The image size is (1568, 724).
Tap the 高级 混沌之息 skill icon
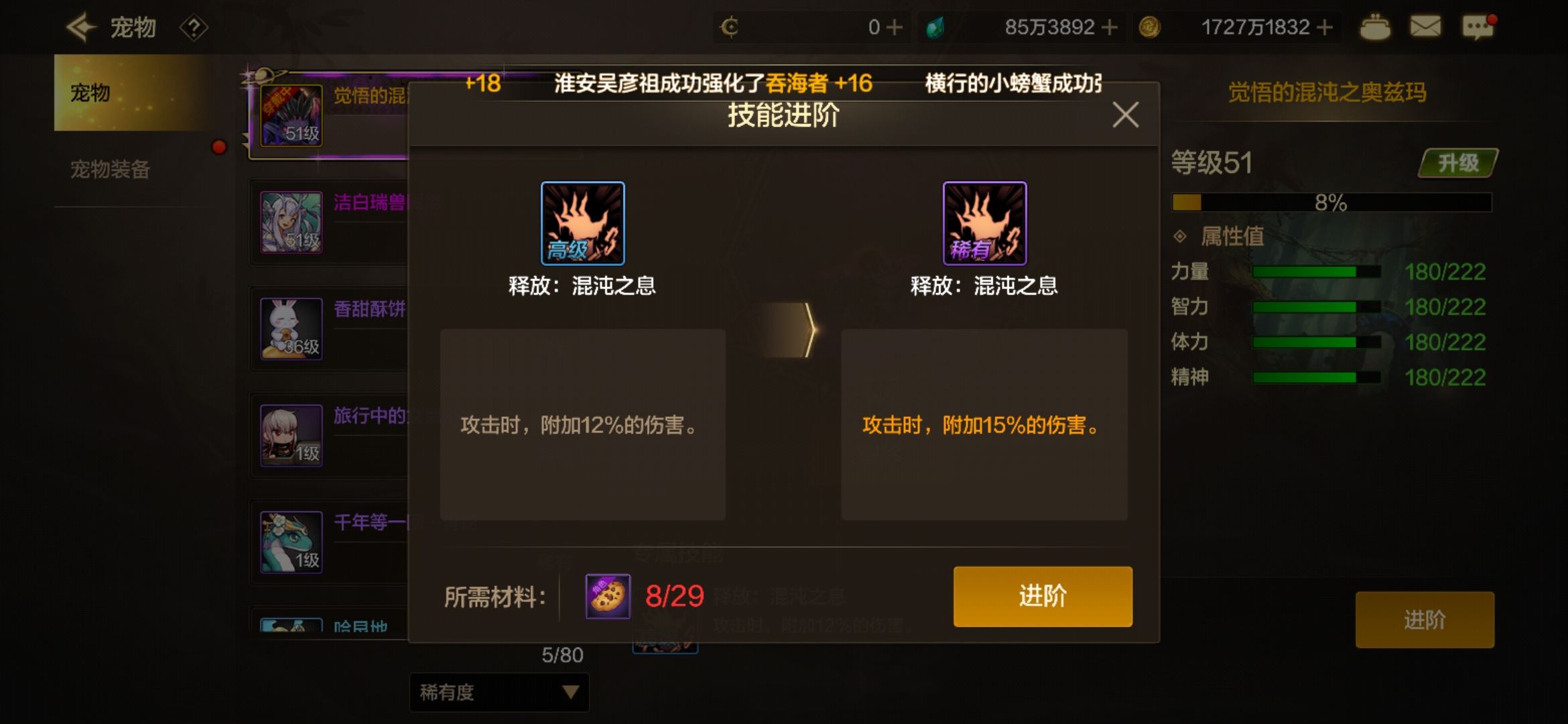582,223
